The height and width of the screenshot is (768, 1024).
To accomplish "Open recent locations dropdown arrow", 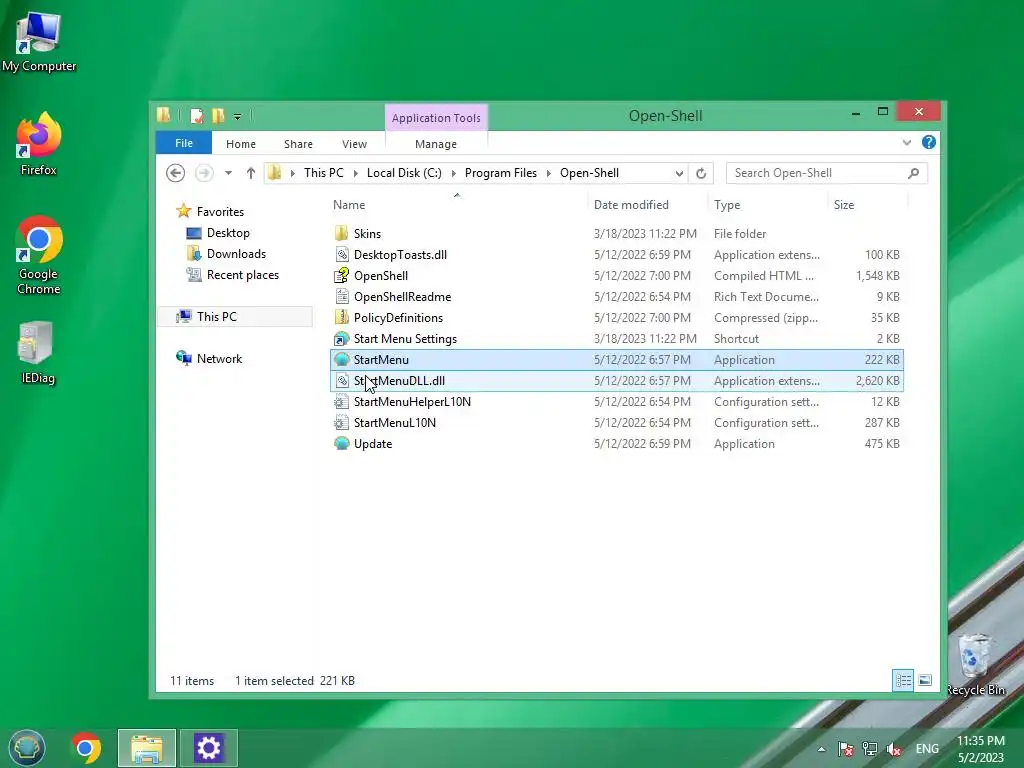I will (x=228, y=173).
